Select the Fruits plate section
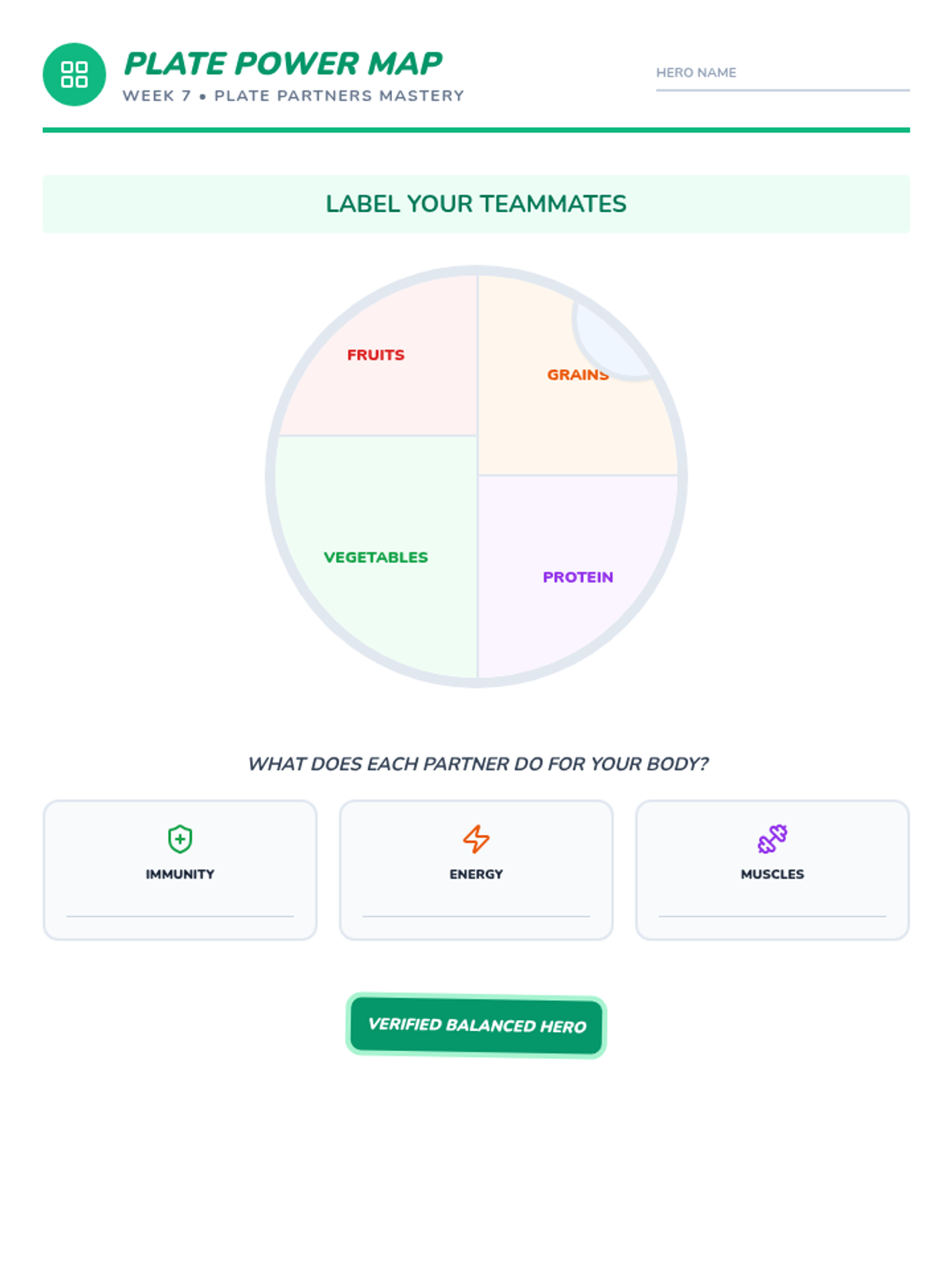This screenshot has height=1270, width=952. pos(379,356)
